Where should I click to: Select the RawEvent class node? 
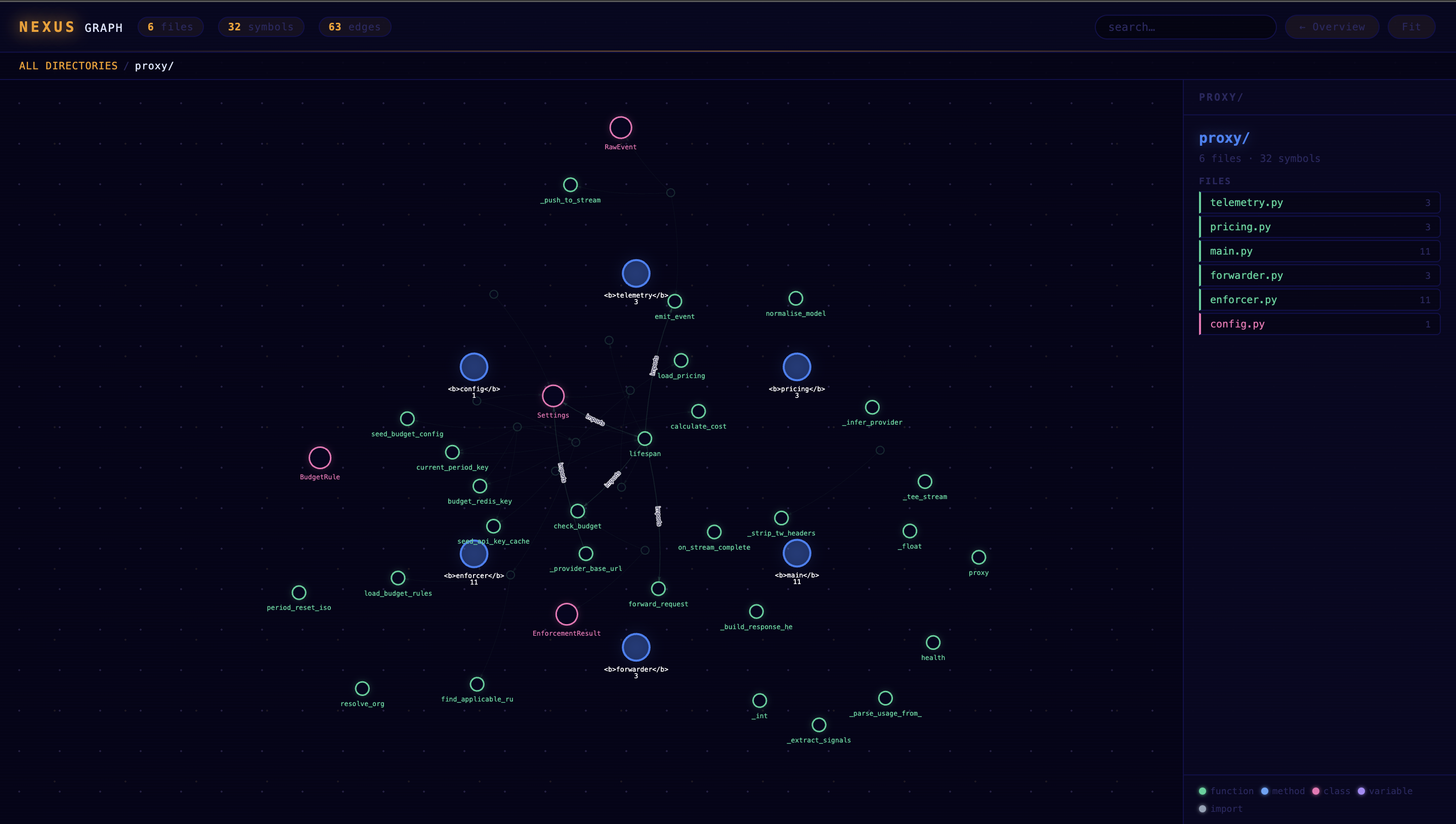coord(621,128)
